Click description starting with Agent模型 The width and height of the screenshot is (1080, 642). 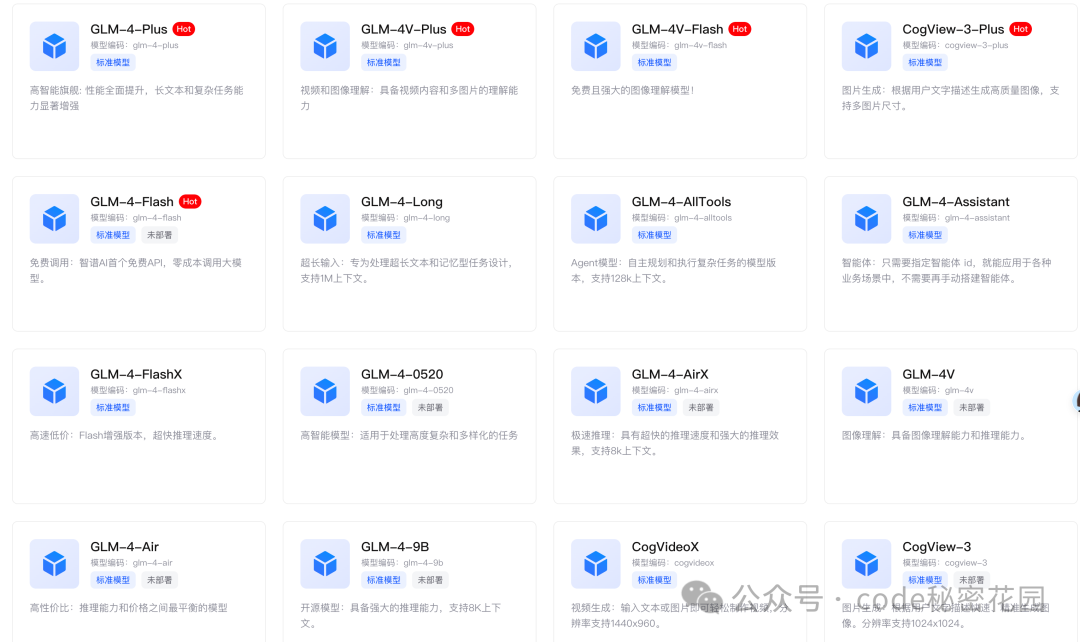tap(674, 271)
